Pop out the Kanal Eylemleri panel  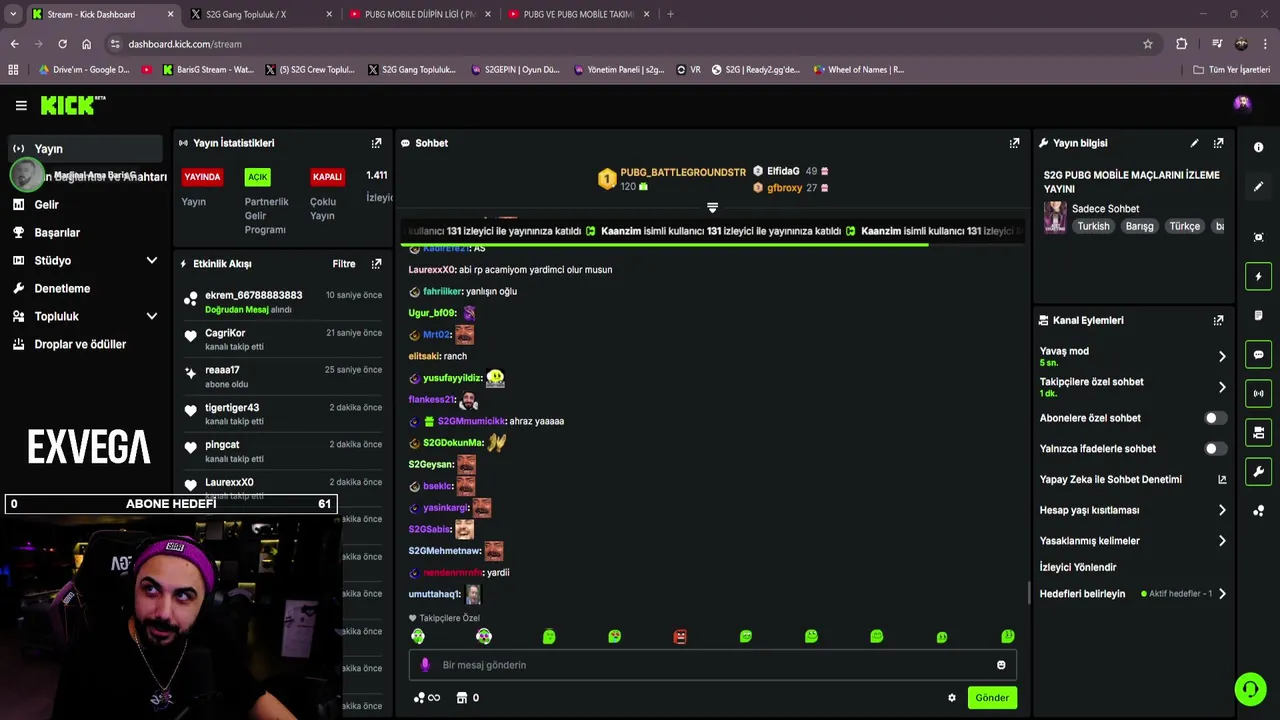(1218, 320)
